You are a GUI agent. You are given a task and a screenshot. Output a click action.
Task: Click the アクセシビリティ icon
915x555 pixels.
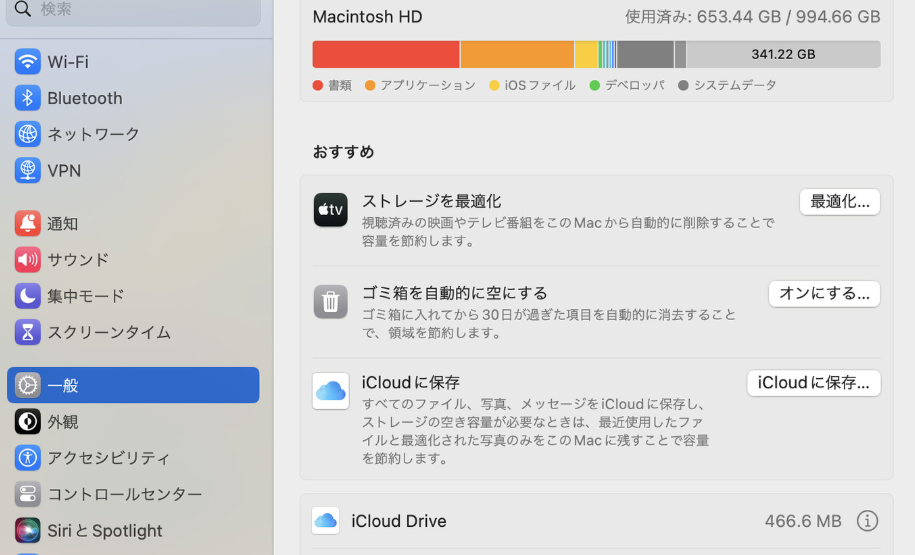(27, 458)
